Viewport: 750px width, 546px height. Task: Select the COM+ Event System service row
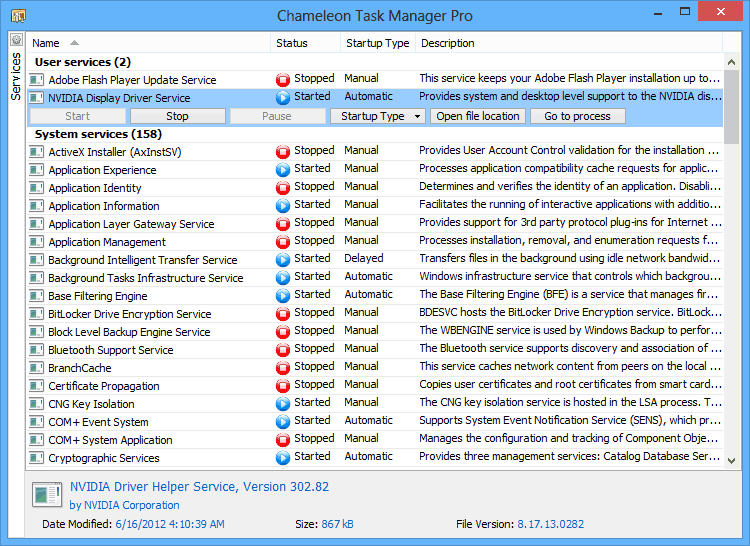coord(98,422)
